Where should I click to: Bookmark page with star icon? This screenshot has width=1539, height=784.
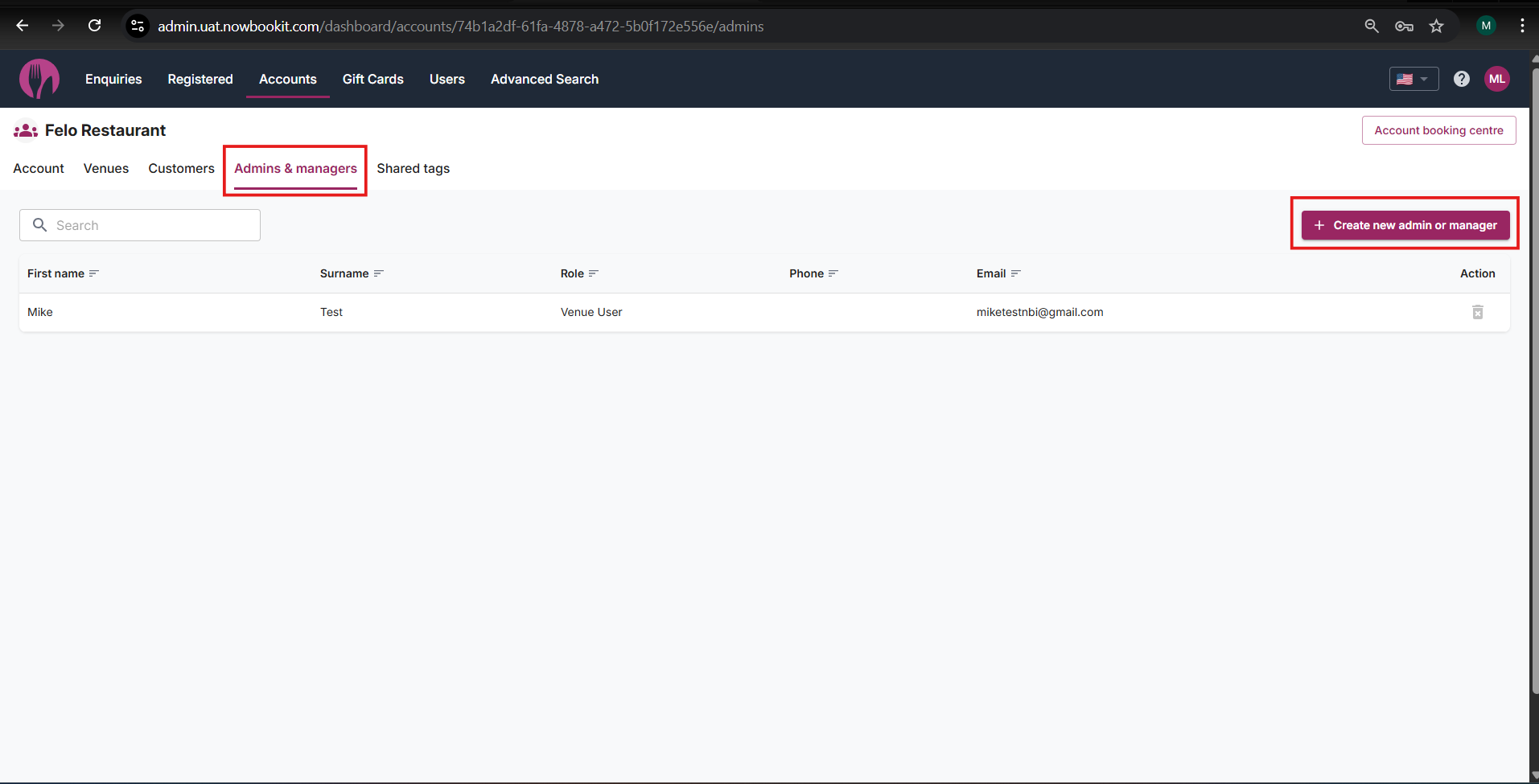click(1436, 26)
